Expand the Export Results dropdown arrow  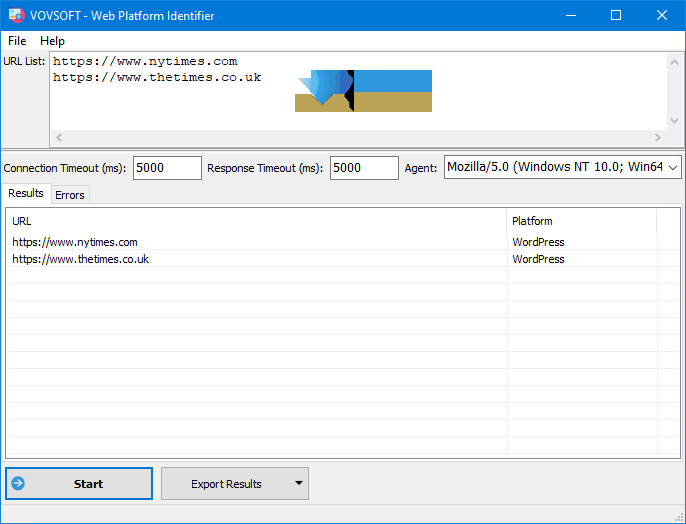299,483
